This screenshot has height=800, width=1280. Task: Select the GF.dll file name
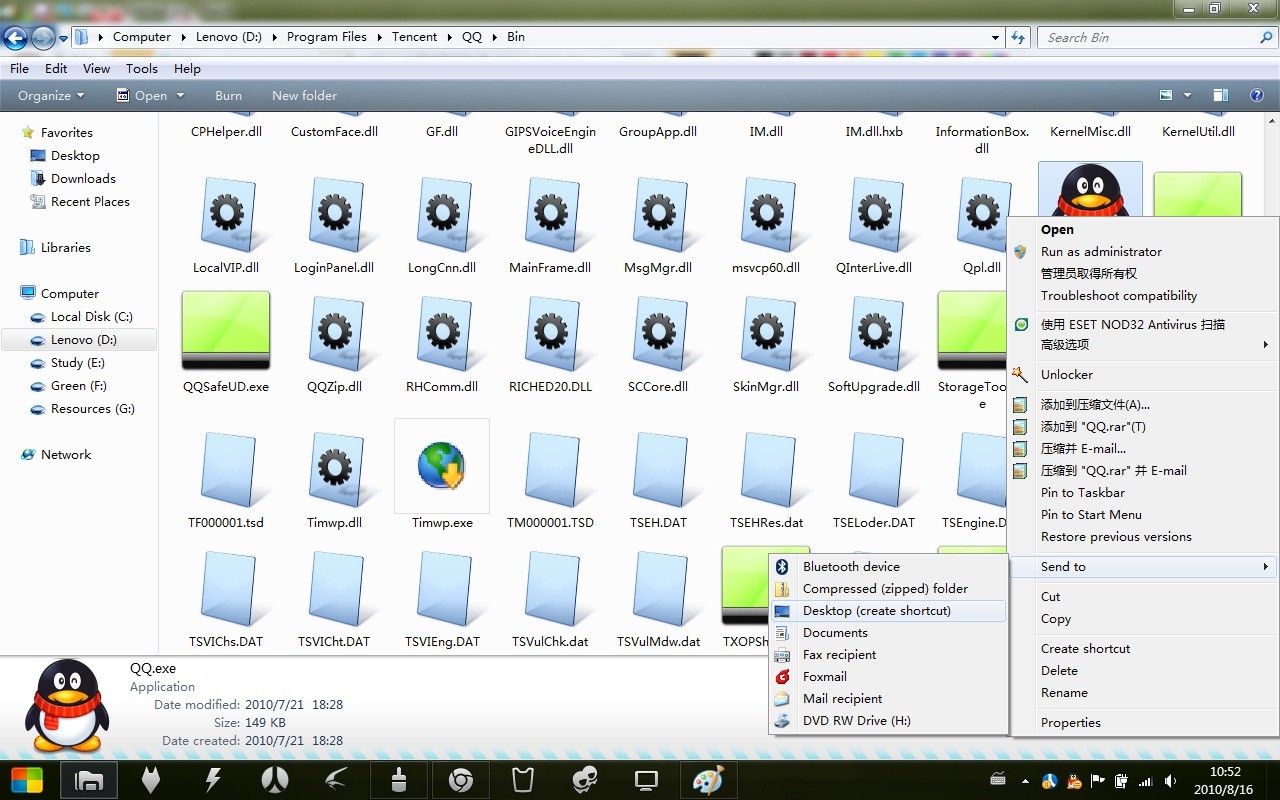tap(442, 132)
